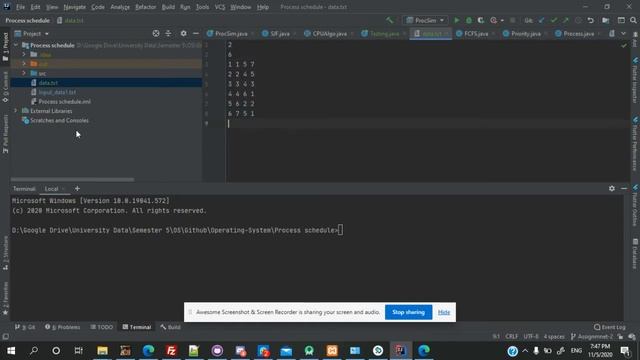Image resolution: width=640 pixels, height=360 pixels.
Task: Click the editor line containing 1 1 5 7
Action: pos(241,64)
